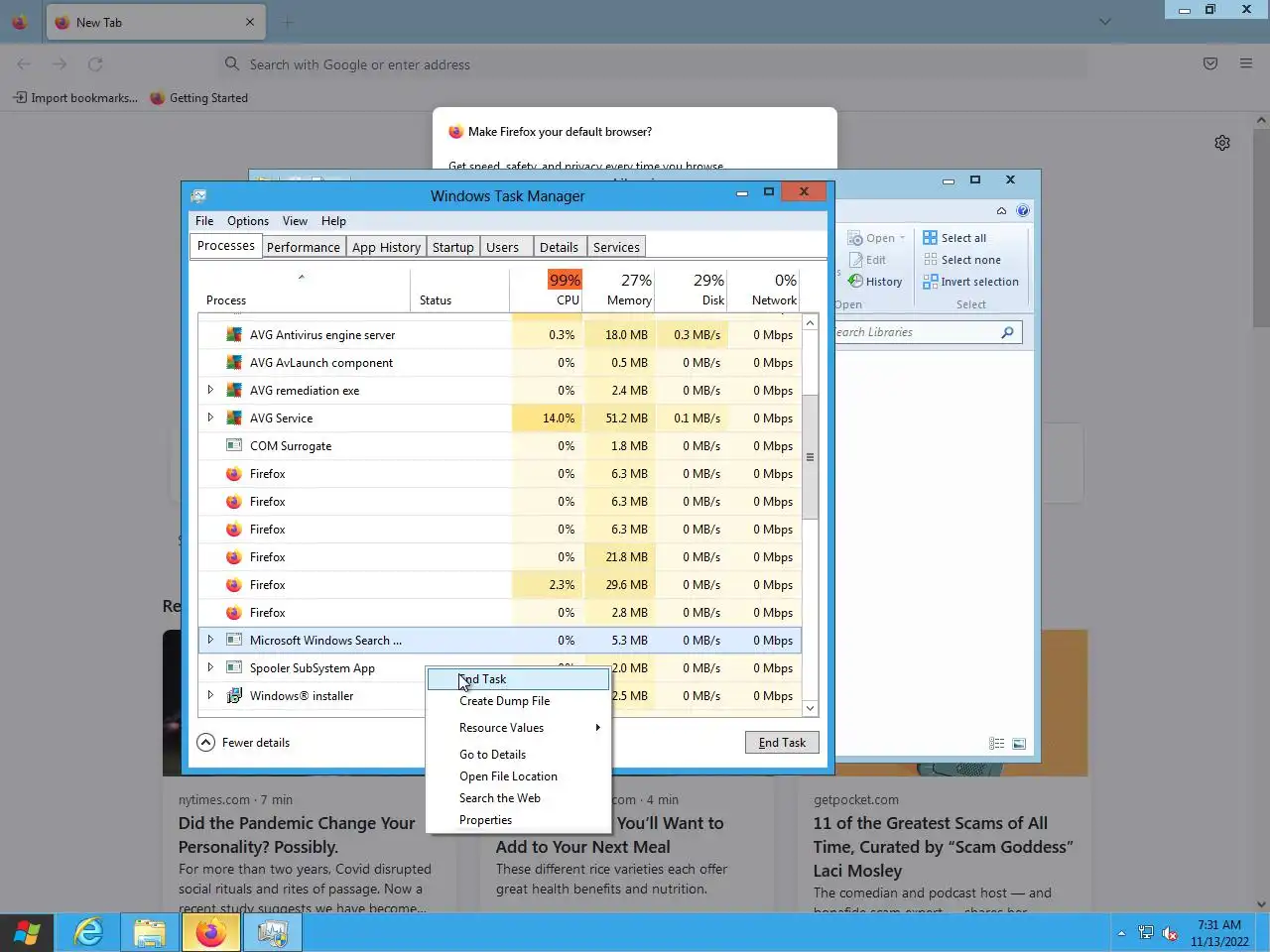This screenshot has width=1270, height=952.
Task: Open Firefox new tab settings gear
Action: tap(1222, 143)
